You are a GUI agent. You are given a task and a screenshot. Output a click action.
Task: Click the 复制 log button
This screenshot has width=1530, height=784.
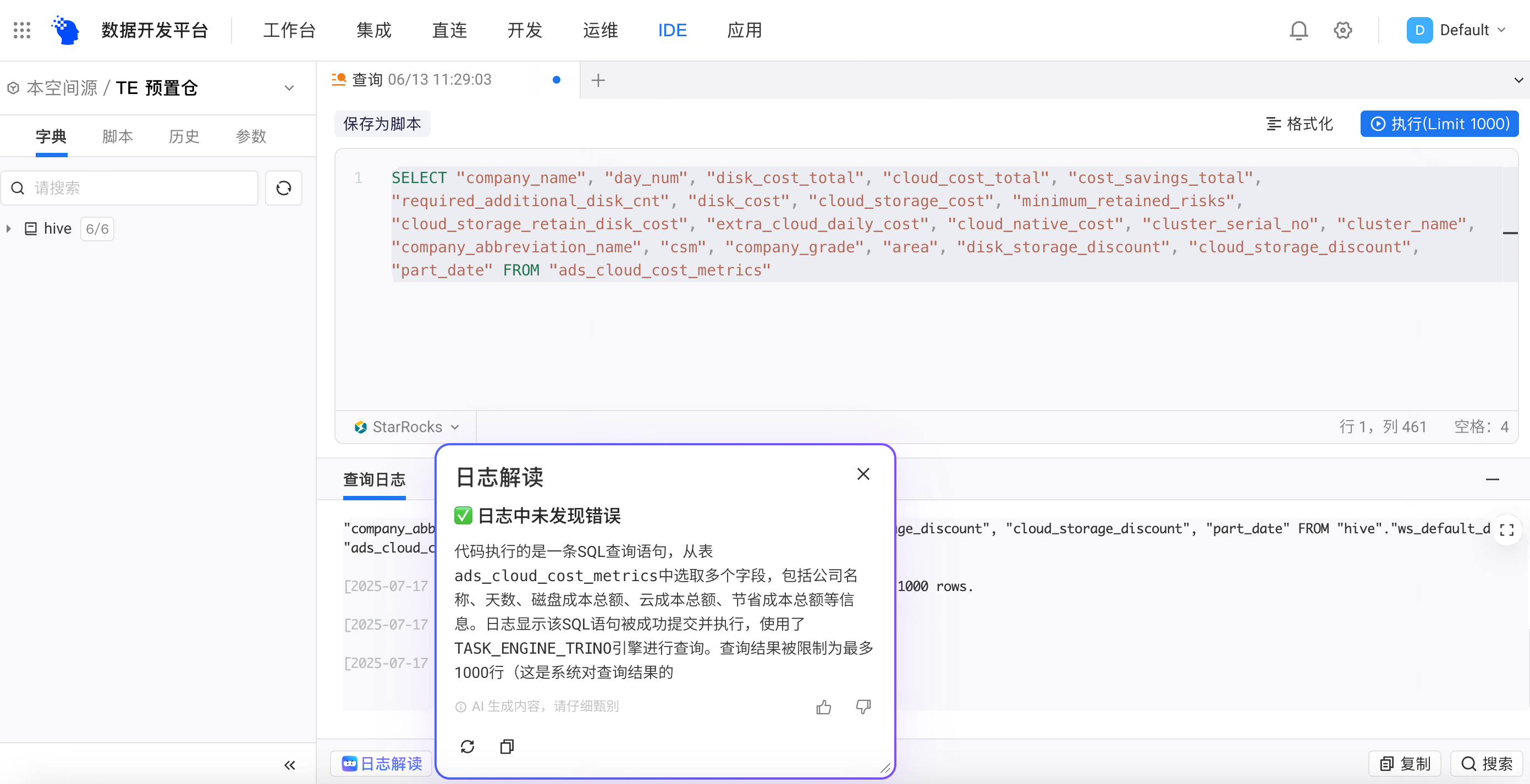(x=1405, y=764)
